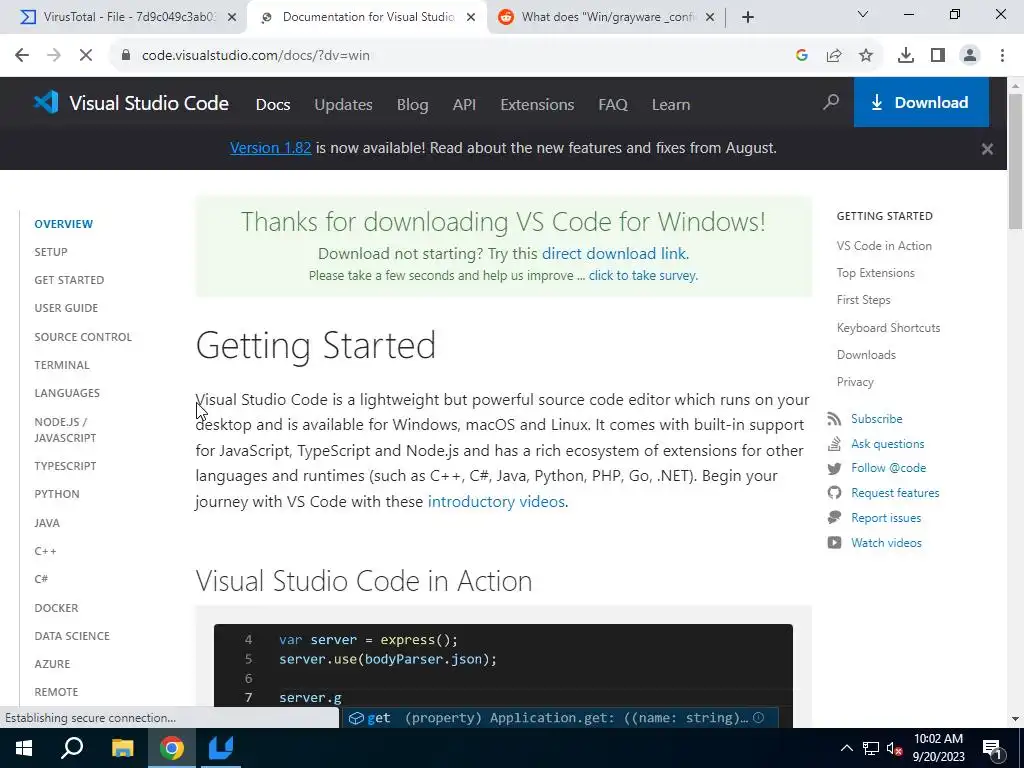Open the introductory videos link
The image size is (1024, 768).
(x=498, y=502)
